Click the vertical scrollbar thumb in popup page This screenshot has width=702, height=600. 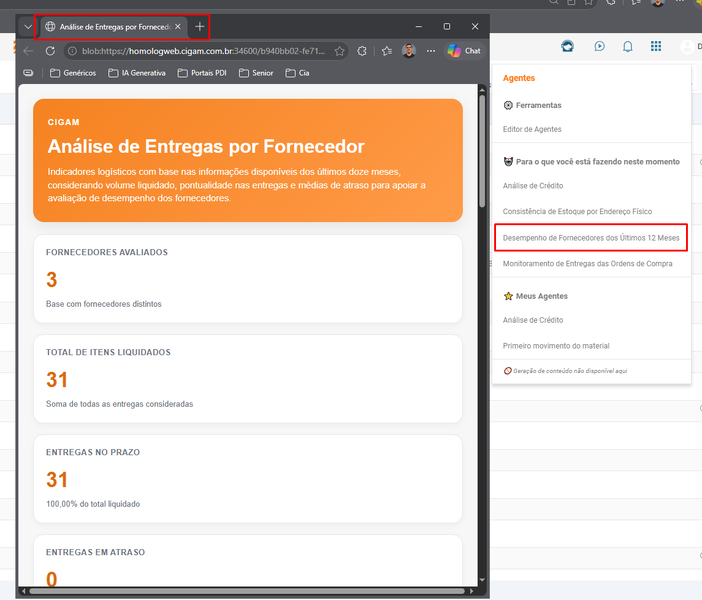click(482, 151)
